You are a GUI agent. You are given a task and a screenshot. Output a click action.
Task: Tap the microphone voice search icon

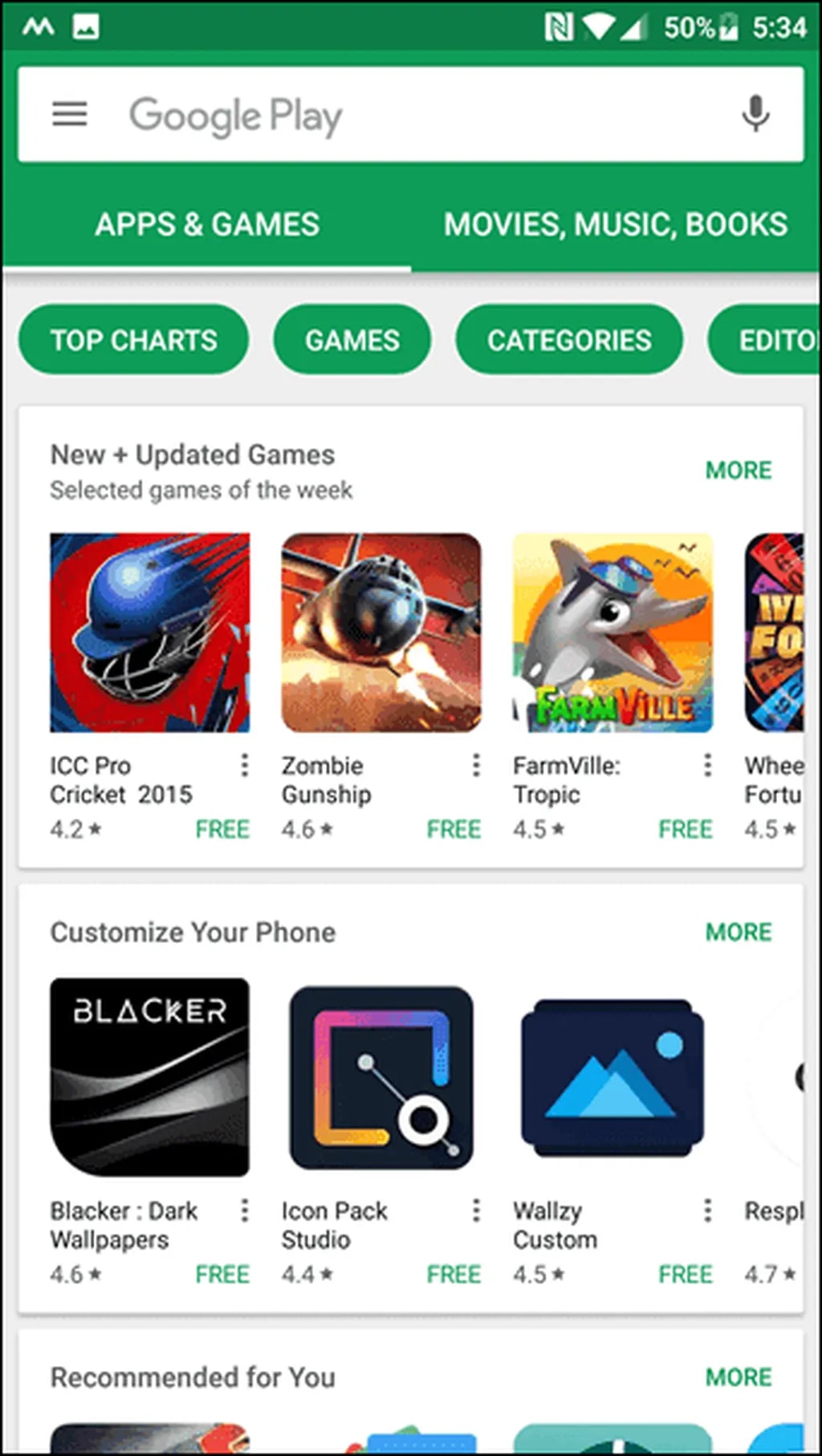pos(755,114)
